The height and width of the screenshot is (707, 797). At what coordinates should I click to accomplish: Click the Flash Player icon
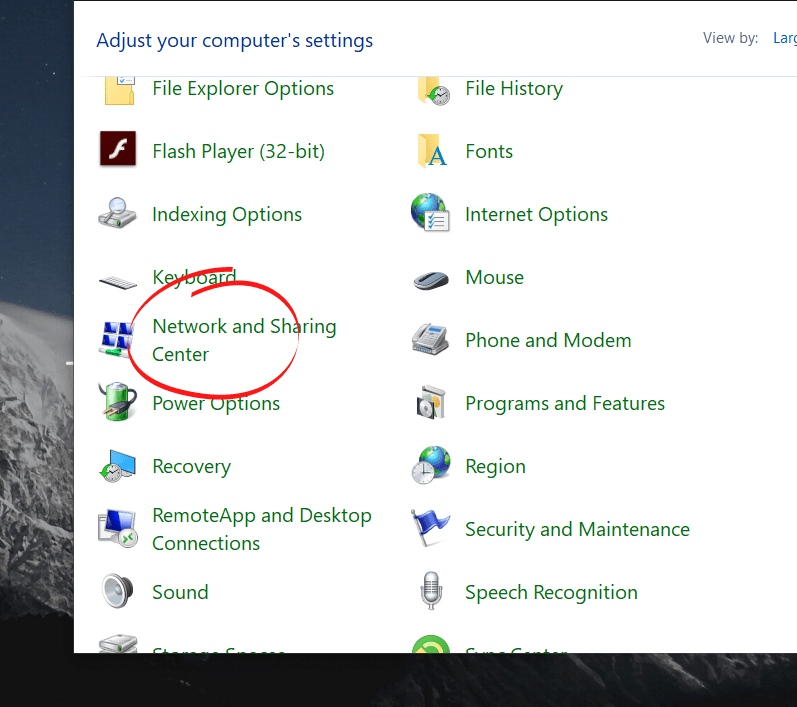click(118, 150)
